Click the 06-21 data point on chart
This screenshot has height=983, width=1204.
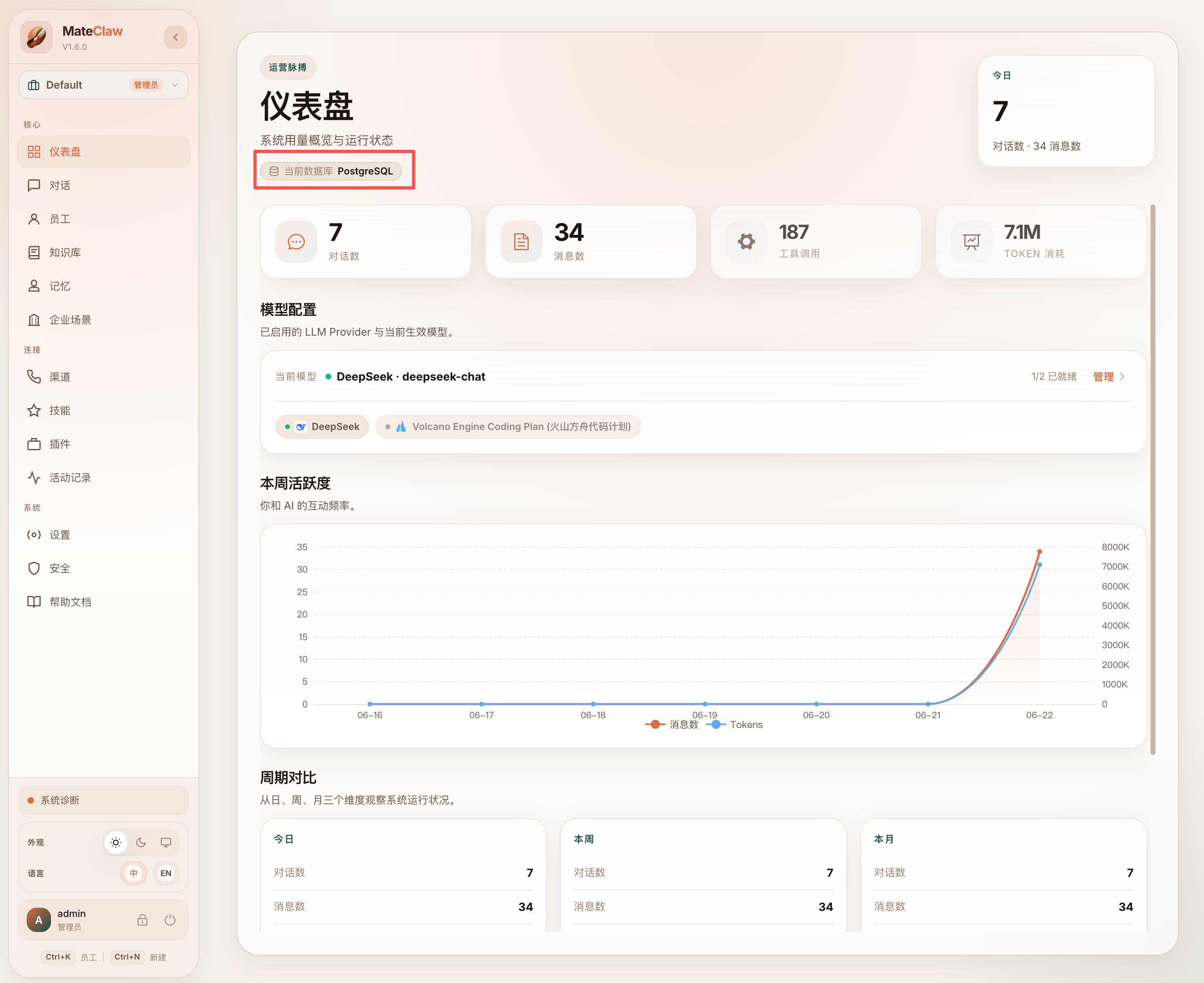tap(927, 704)
